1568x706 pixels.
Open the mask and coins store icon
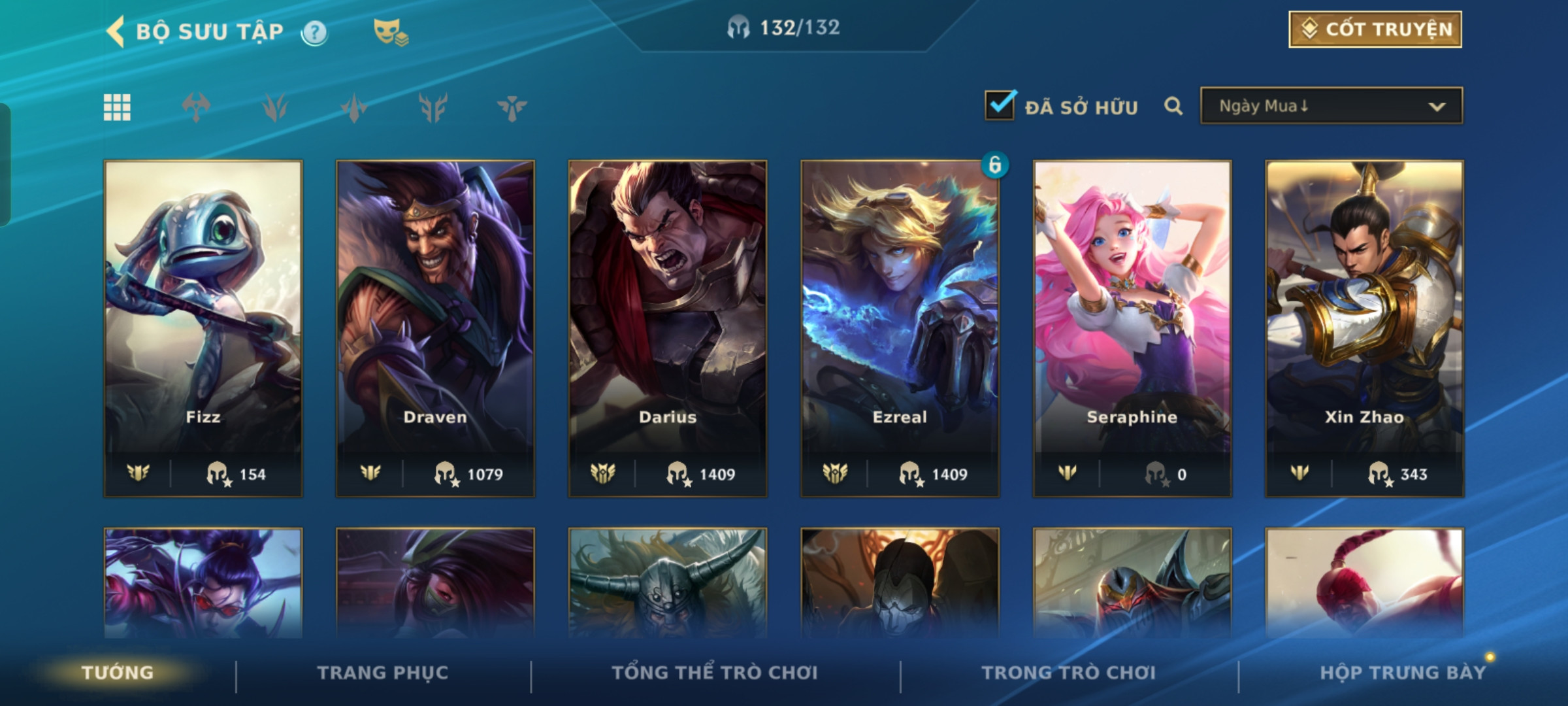point(391,31)
